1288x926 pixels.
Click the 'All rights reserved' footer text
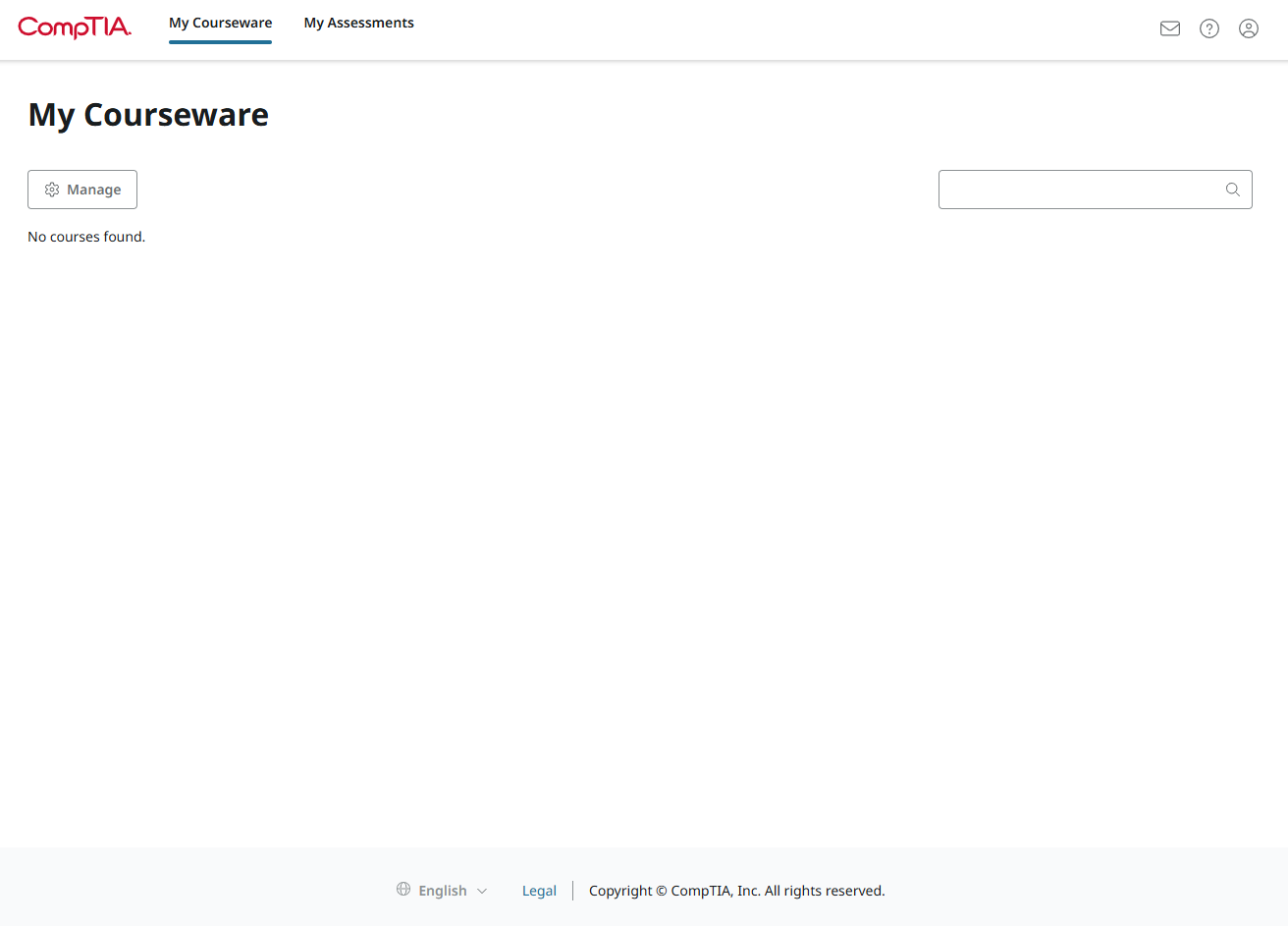[825, 891]
